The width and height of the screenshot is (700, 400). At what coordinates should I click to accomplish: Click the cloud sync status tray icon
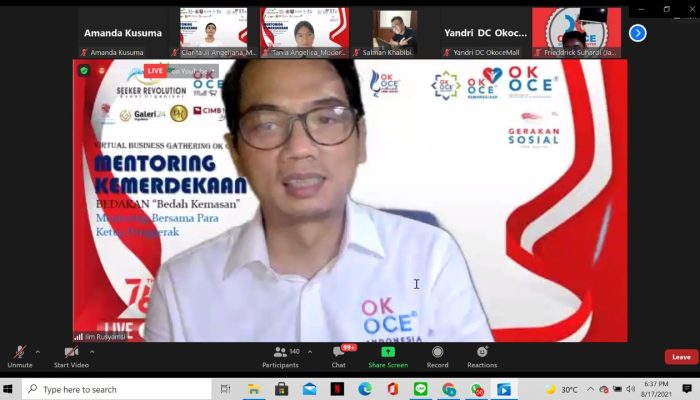point(604,389)
